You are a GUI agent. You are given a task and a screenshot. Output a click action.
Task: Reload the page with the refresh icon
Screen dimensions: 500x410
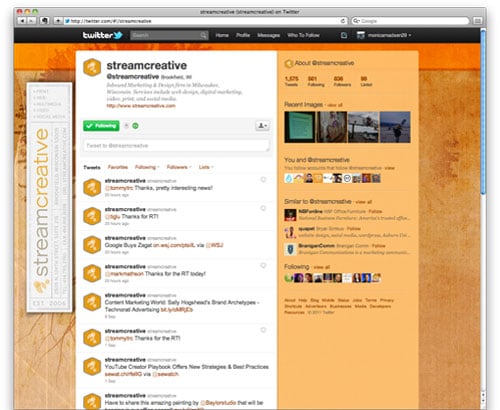(x=342, y=21)
